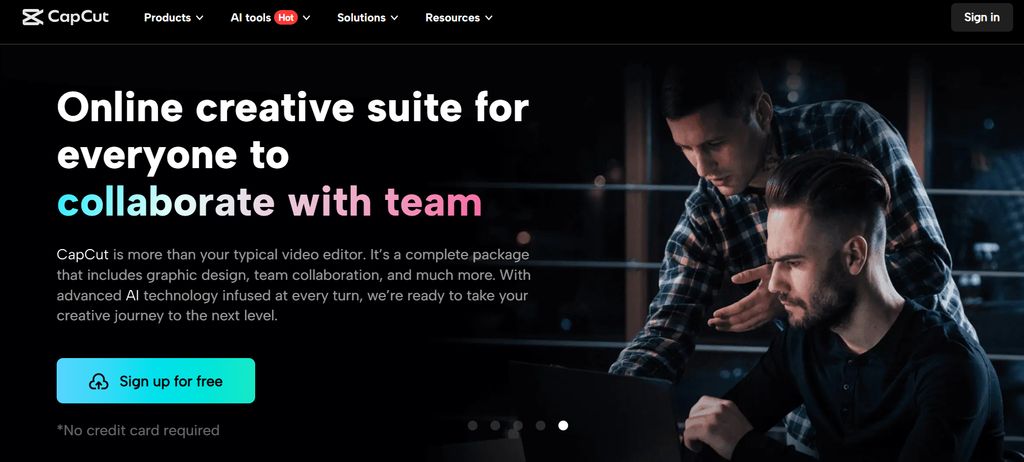Expand the Resources chevron arrow
The image size is (1024, 462).
pyautogui.click(x=488, y=18)
